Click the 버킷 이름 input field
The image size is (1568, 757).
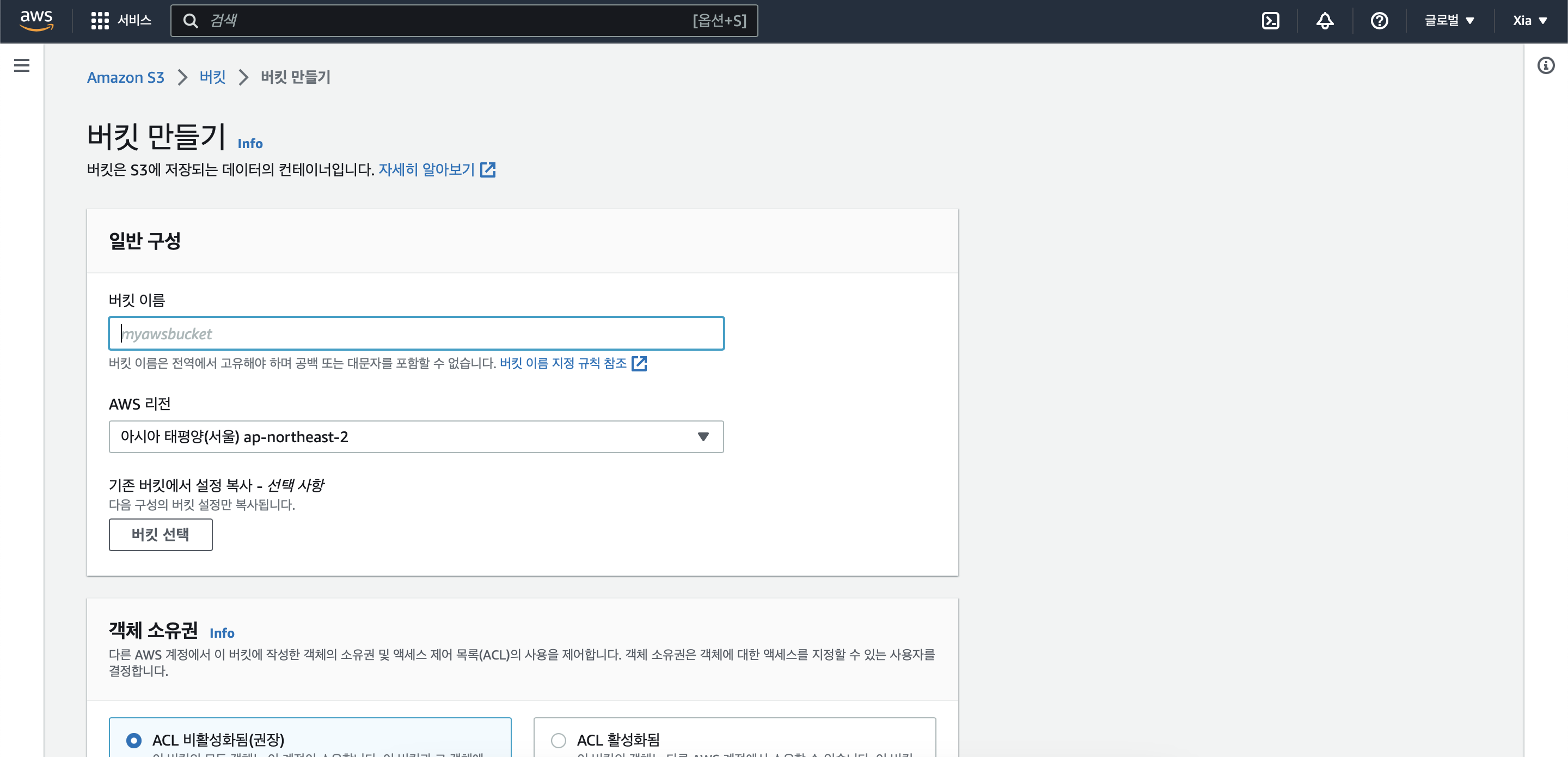(416, 333)
